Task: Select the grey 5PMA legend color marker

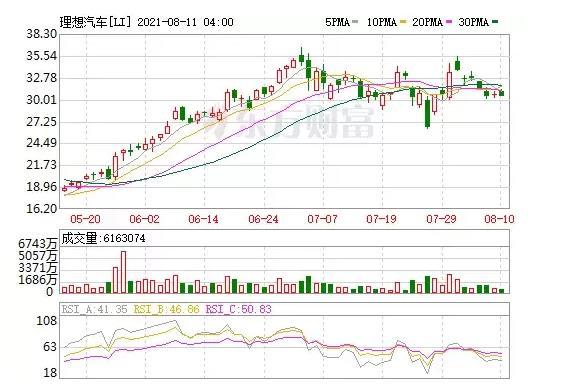Action: point(355,22)
